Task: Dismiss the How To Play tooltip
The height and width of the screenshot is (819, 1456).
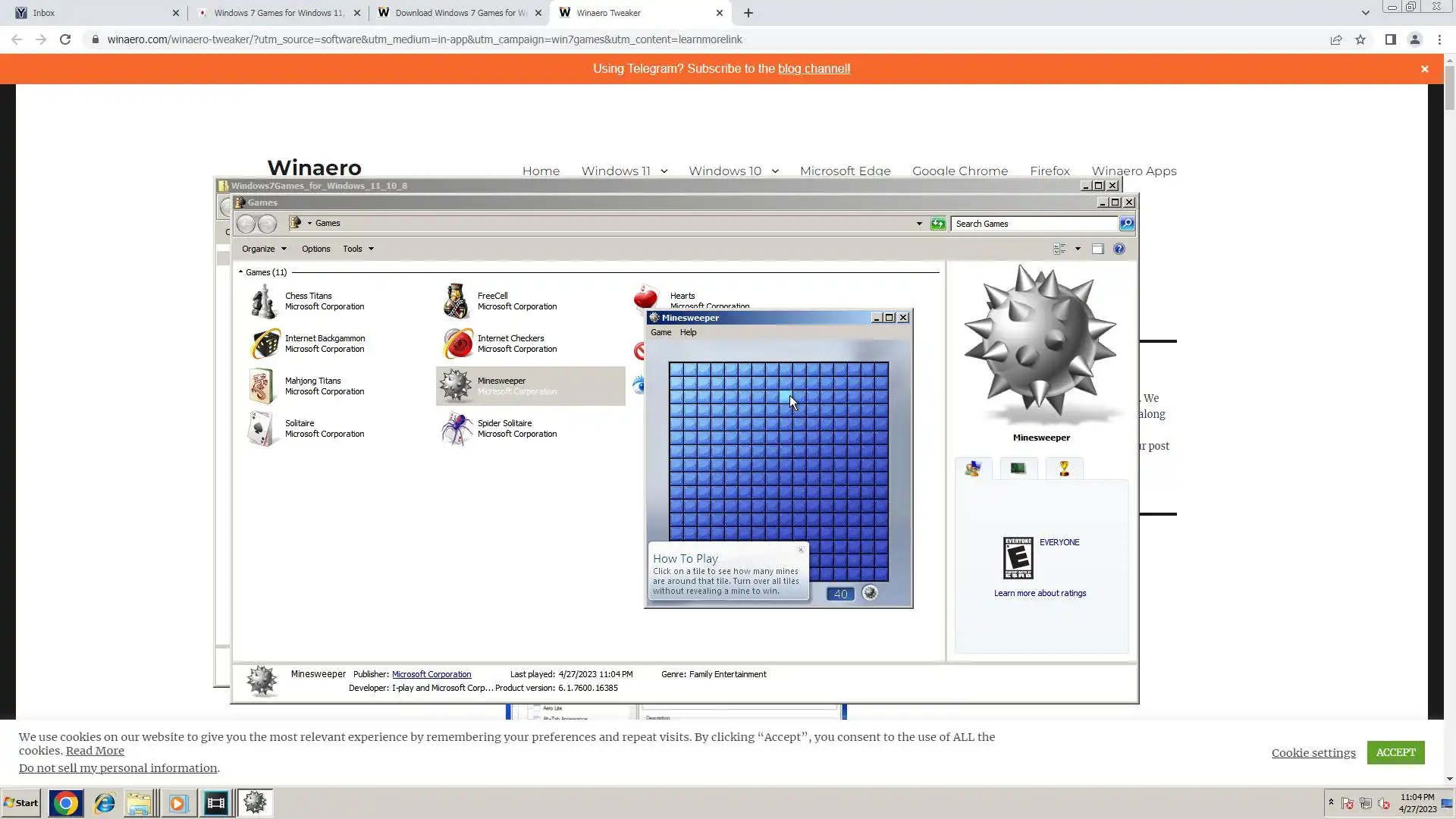Action: point(800,550)
